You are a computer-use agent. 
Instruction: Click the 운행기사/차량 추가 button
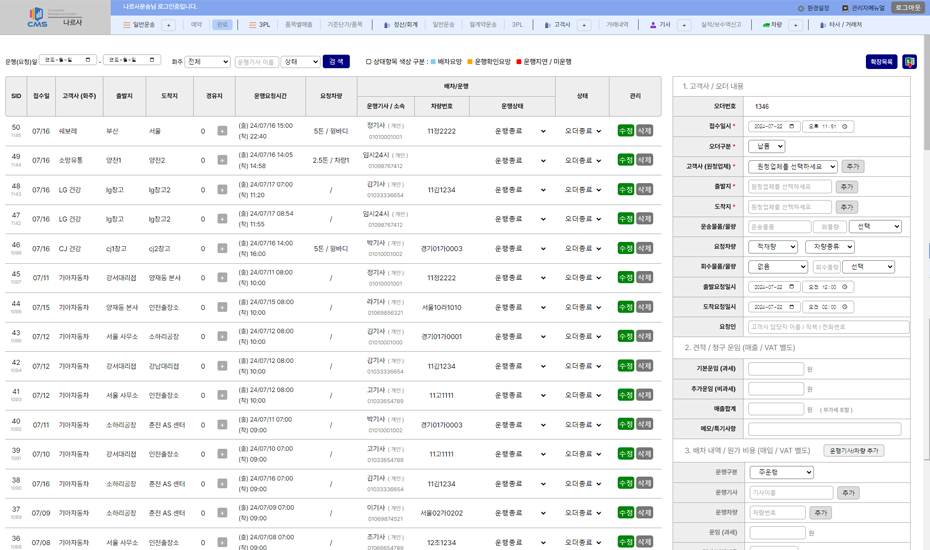[x=854, y=451]
